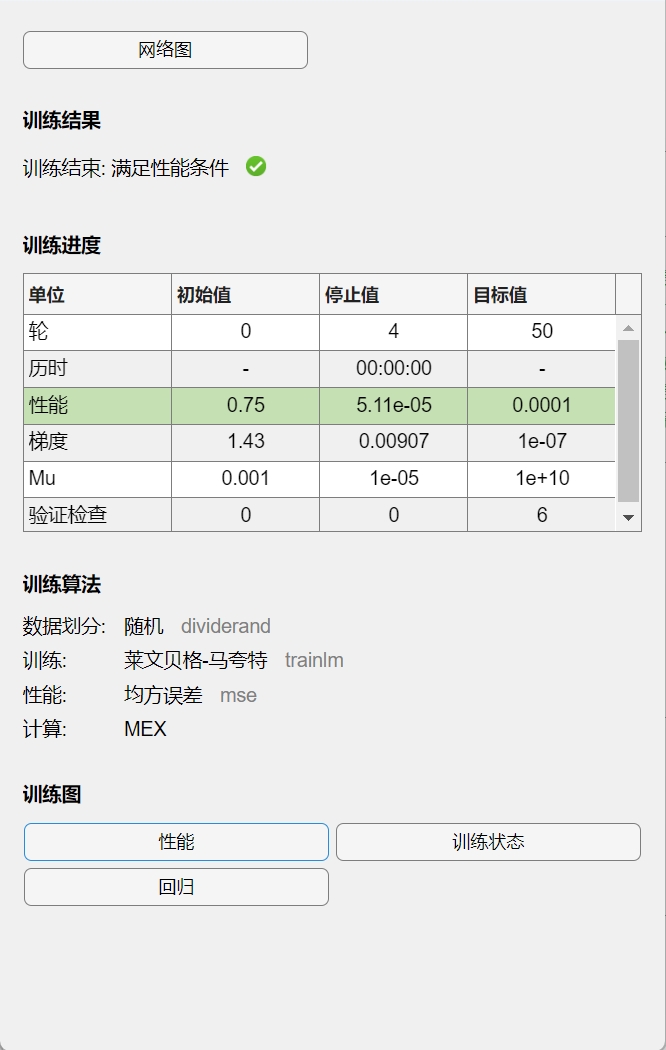Click the gradient stop value 0.00907

click(393, 442)
